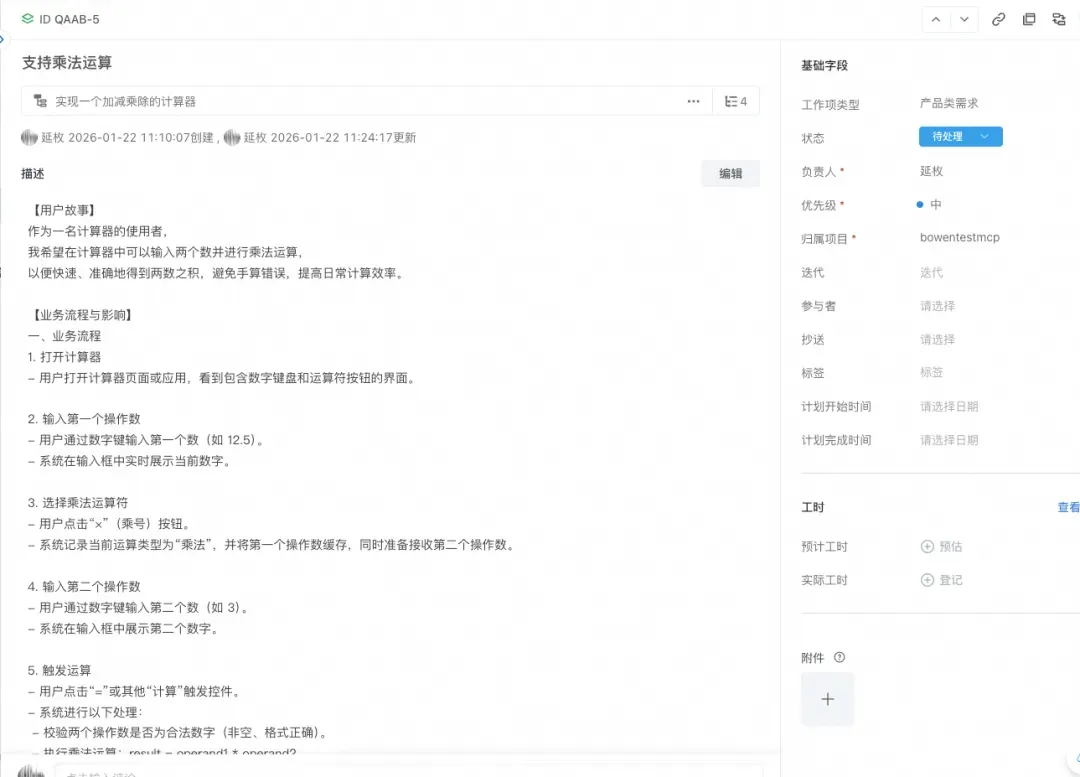This screenshot has height=777, width=1080.
Task: Click the ID QAAB-5 text
Action: click(69, 19)
